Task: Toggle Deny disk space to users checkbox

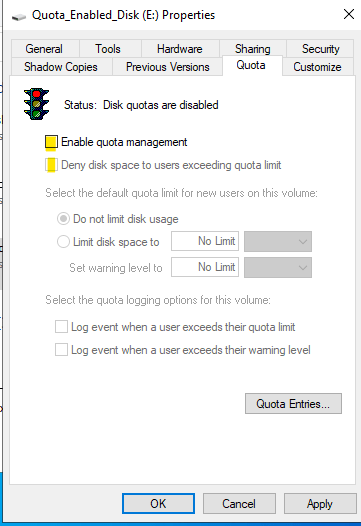Action: 51,165
